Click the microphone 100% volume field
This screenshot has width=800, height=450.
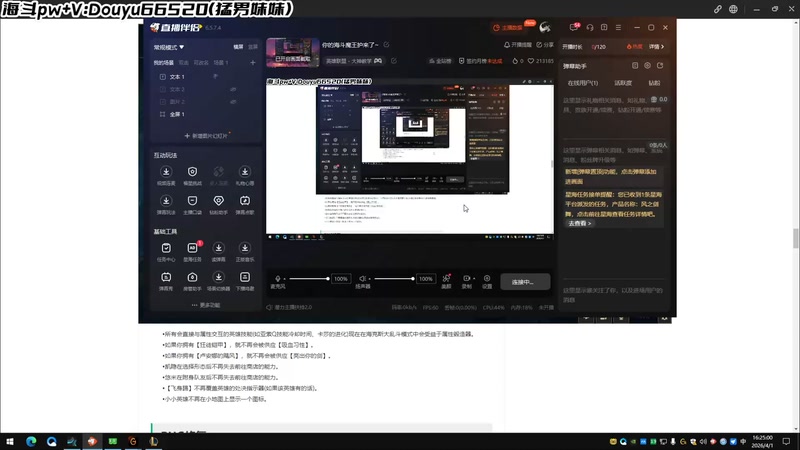pyautogui.click(x=341, y=279)
